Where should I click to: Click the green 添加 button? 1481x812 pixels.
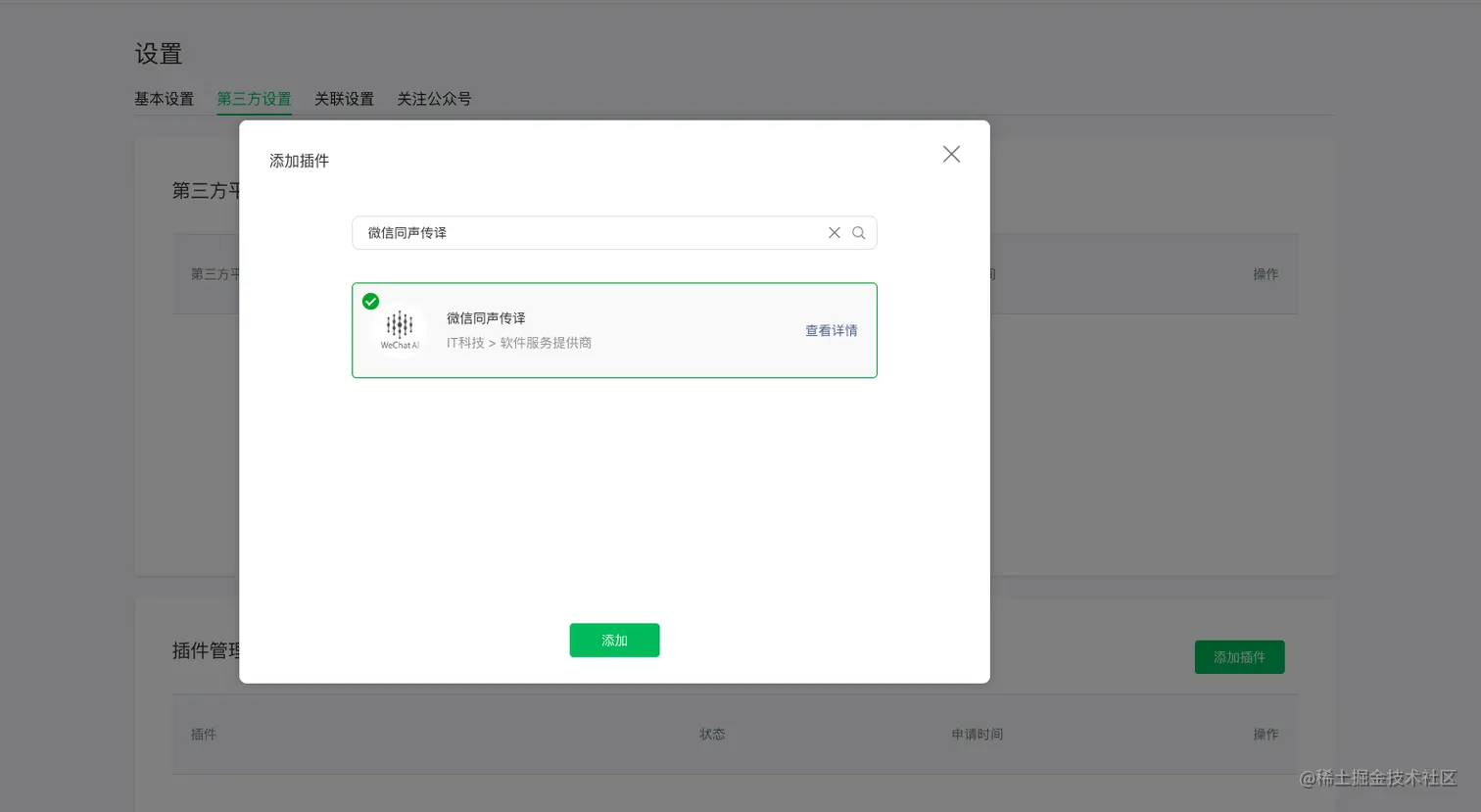pos(614,641)
